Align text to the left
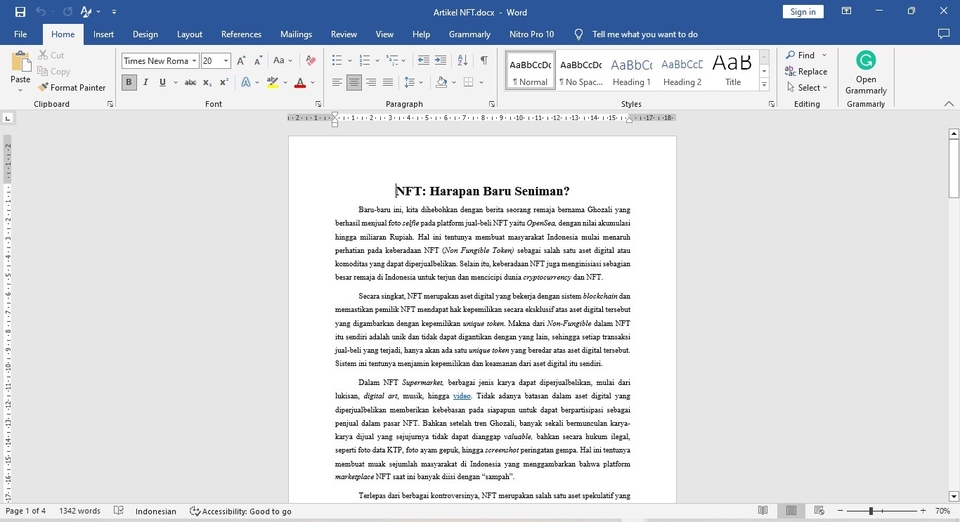This screenshot has width=960, height=522. click(x=337, y=82)
